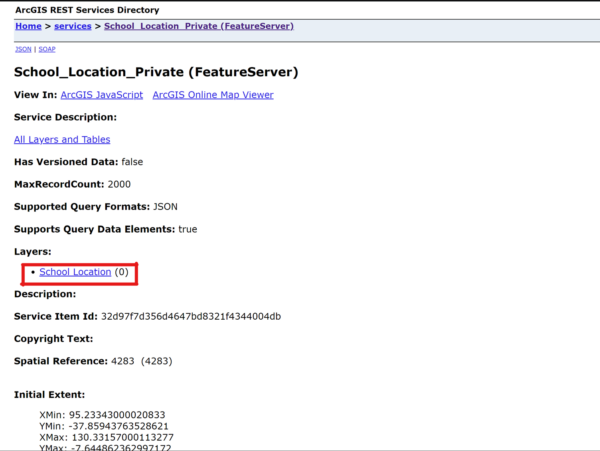Open the School Location layer link
This screenshot has height=451, width=600.
(75, 272)
